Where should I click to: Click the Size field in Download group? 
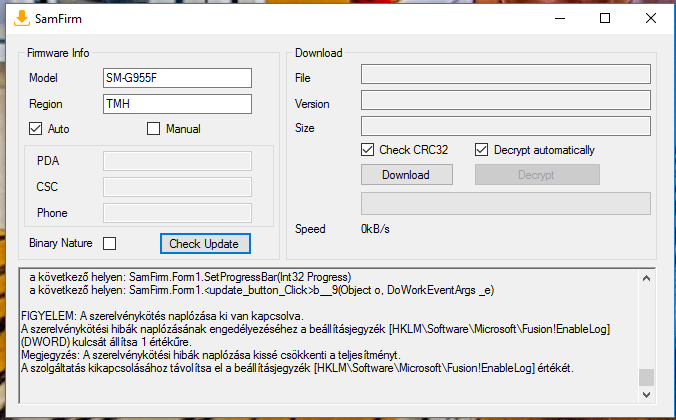(x=506, y=126)
